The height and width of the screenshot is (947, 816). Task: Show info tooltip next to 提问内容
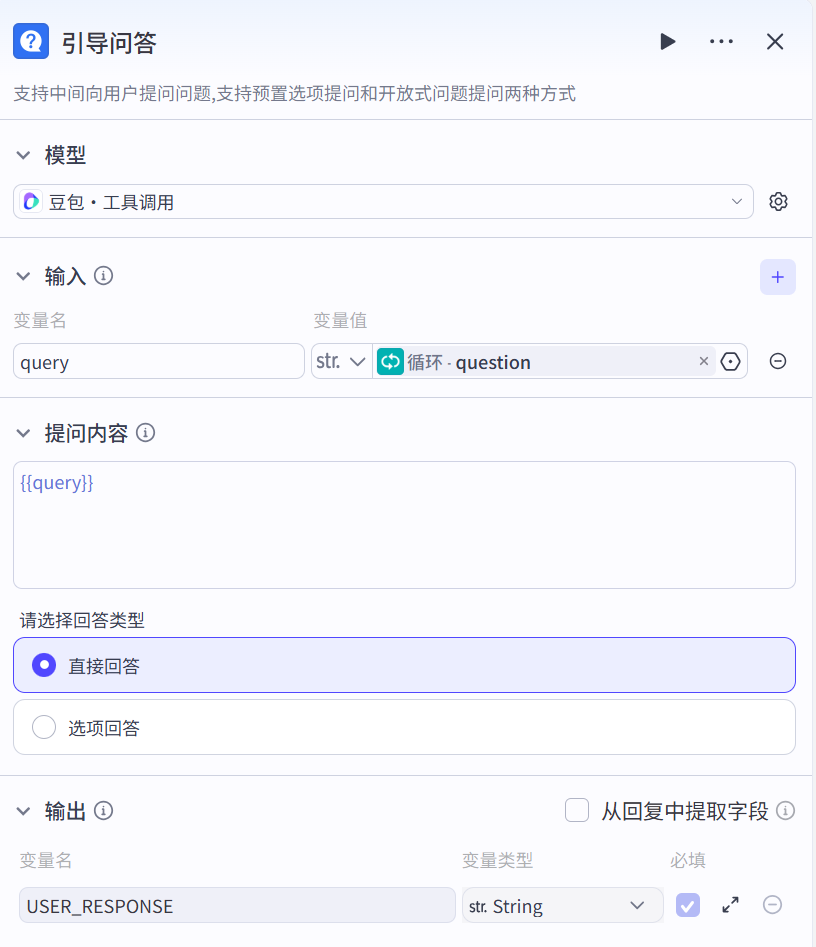(146, 433)
